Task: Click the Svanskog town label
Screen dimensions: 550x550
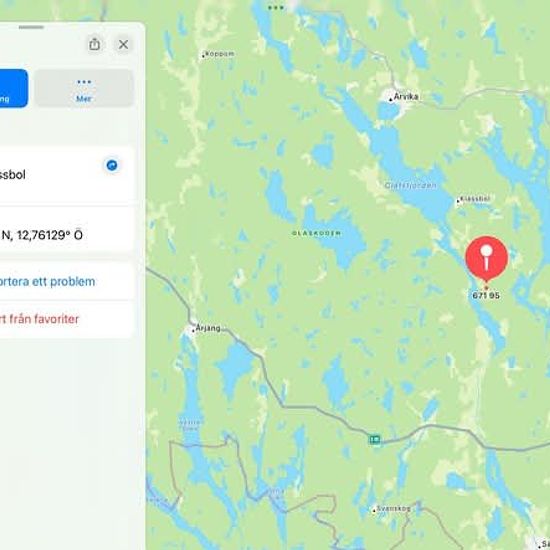Action: pyautogui.click(x=392, y=509)
